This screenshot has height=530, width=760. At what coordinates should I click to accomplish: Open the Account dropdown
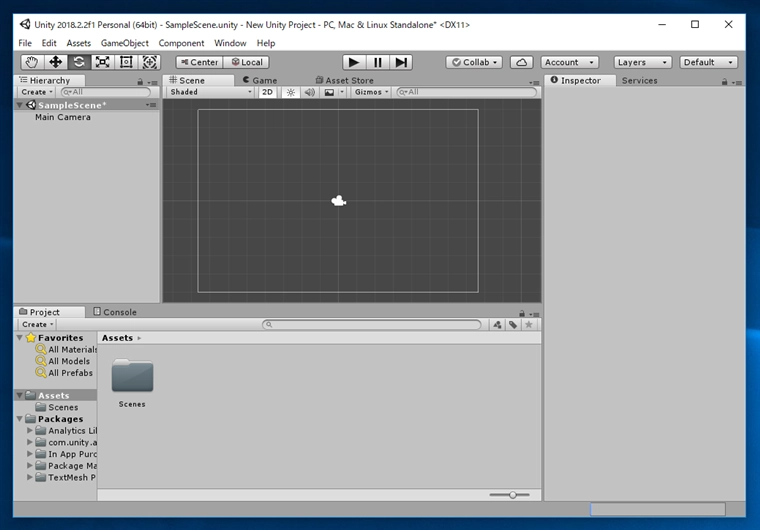570,62
